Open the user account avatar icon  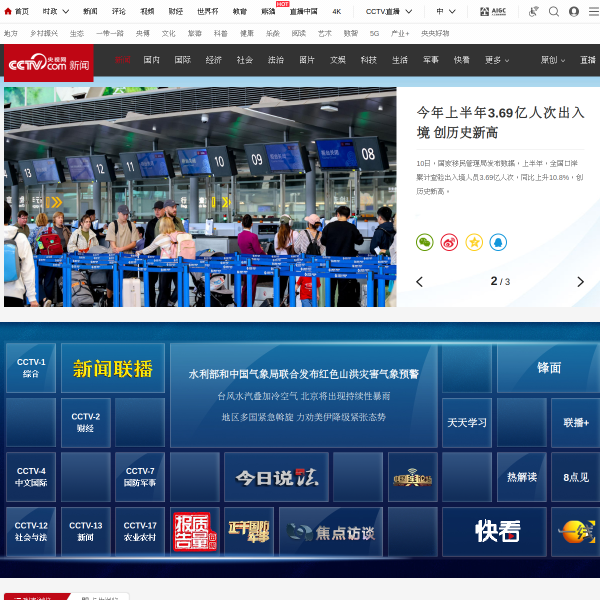coord(574,11)
